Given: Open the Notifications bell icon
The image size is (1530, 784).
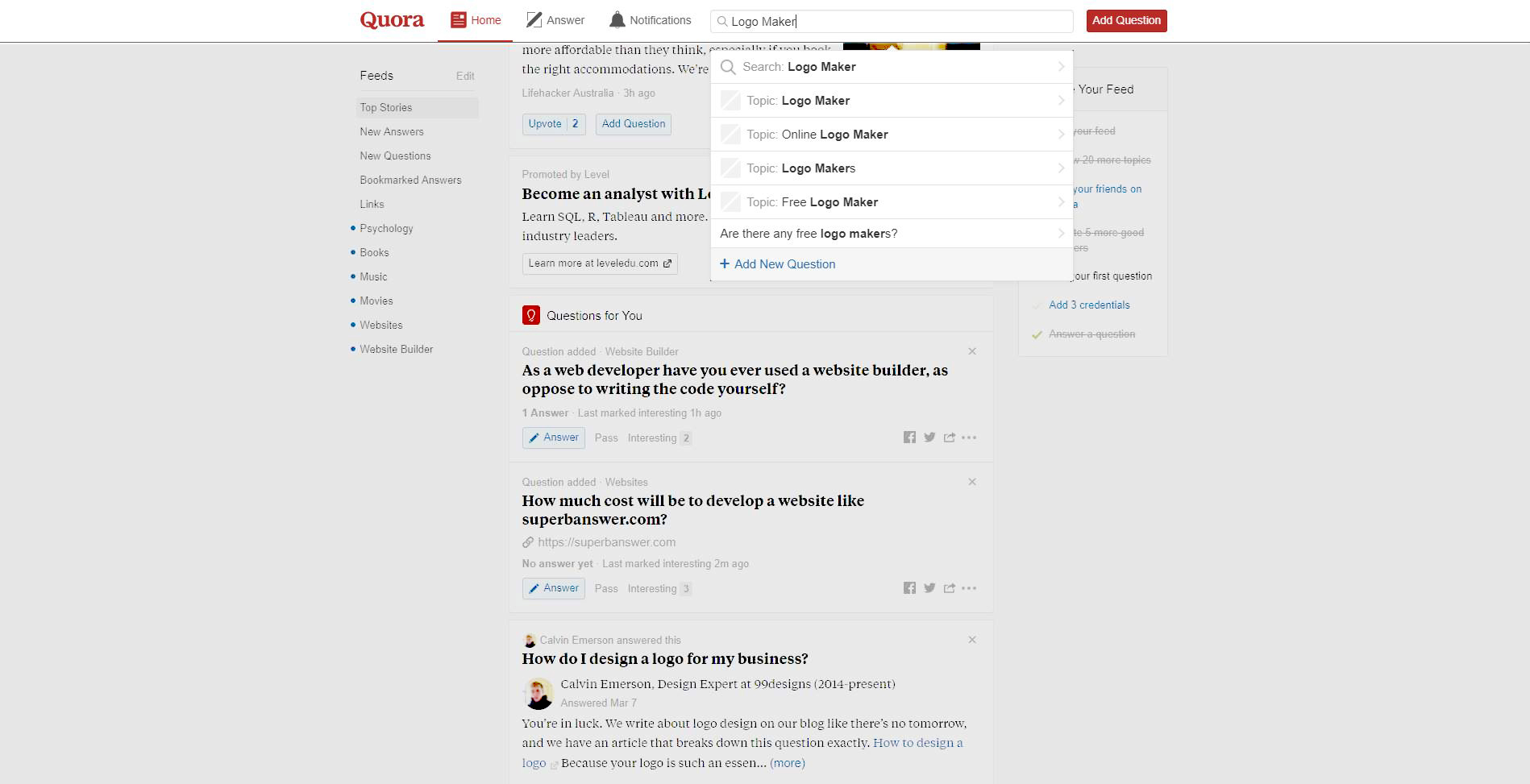Looking at the screenshot, I should pyautogui.click(x=617, y=20).
